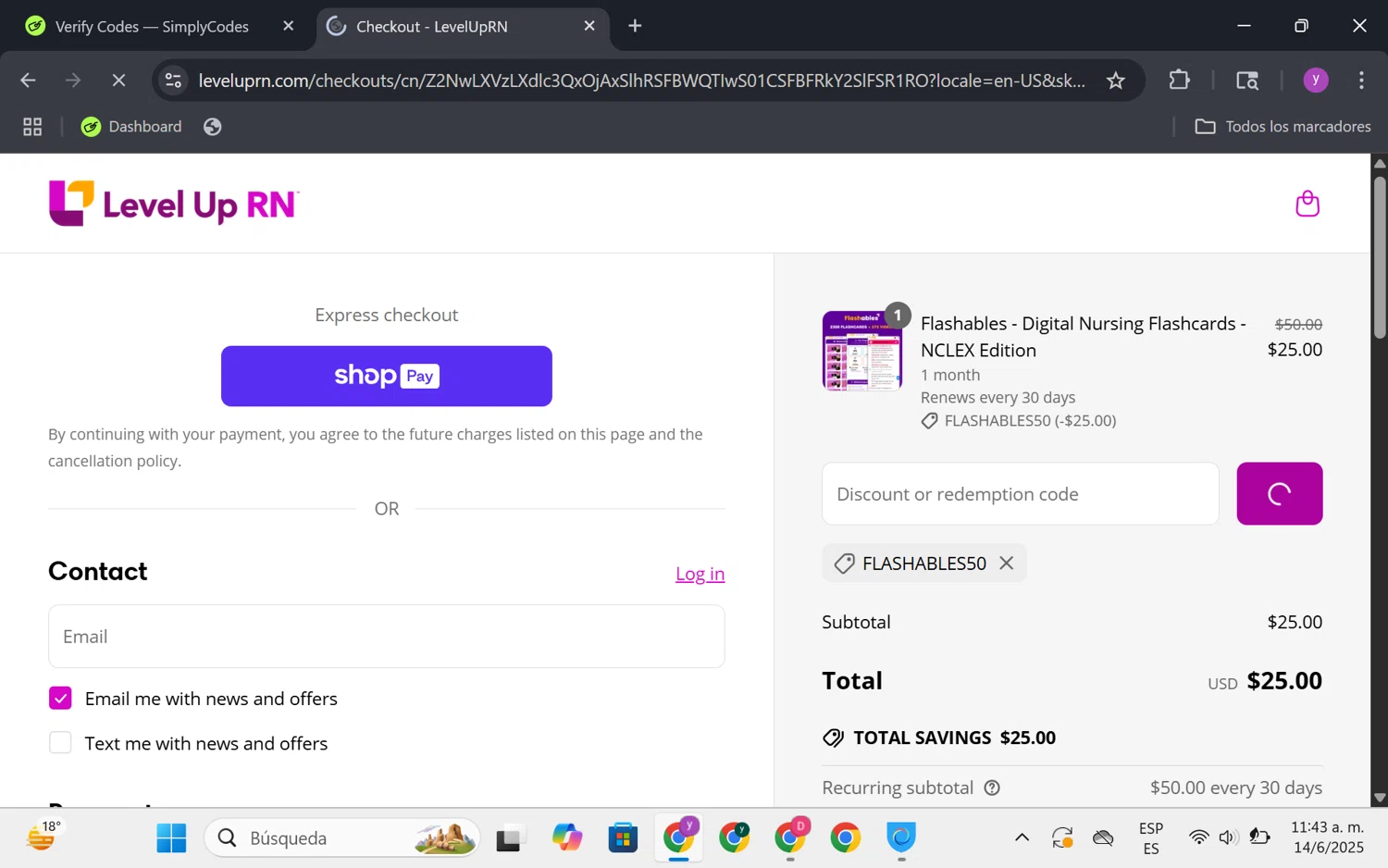Close the Verify Codes SimplyCodes tab

click(x=289, y=26)
